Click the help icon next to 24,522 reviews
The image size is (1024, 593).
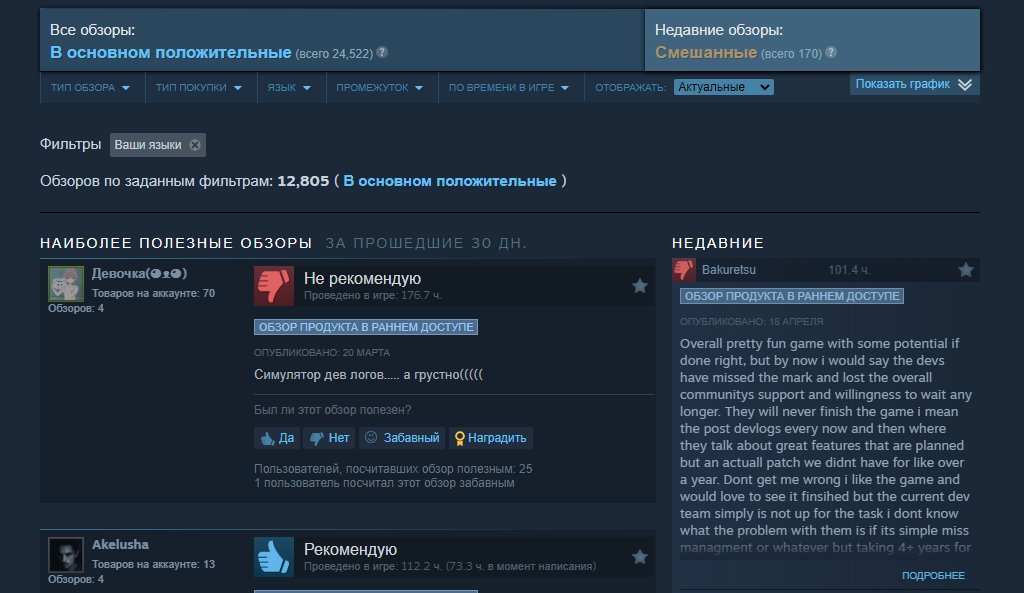pos(382,52)
